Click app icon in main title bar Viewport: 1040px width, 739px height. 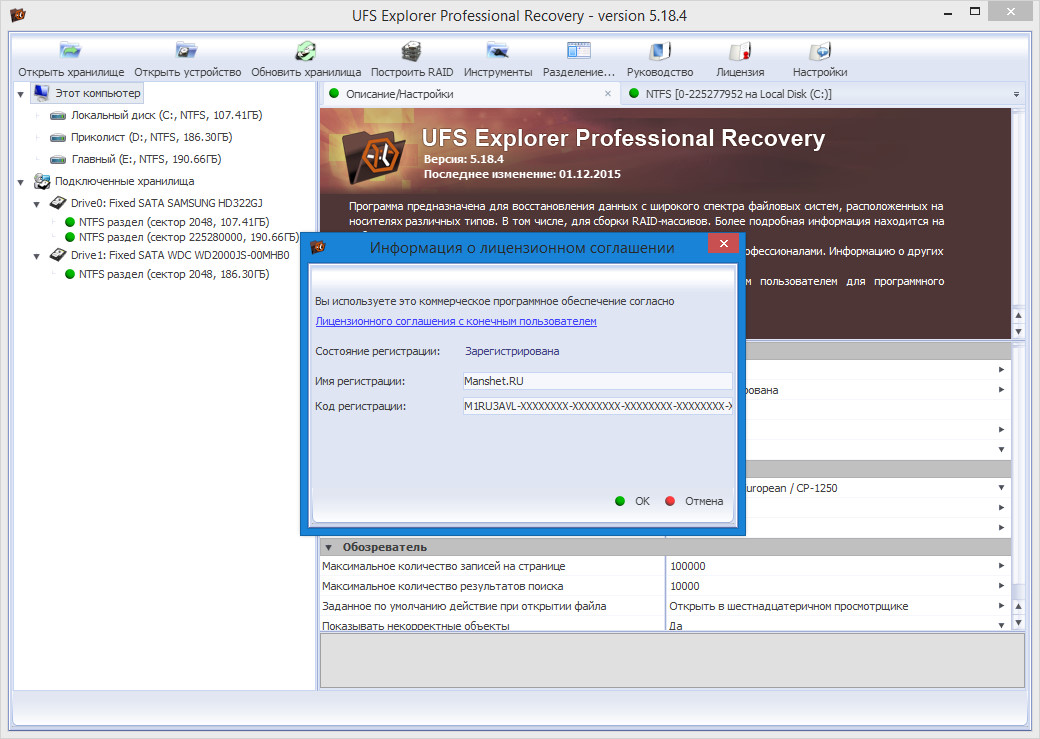click(18, 14)
